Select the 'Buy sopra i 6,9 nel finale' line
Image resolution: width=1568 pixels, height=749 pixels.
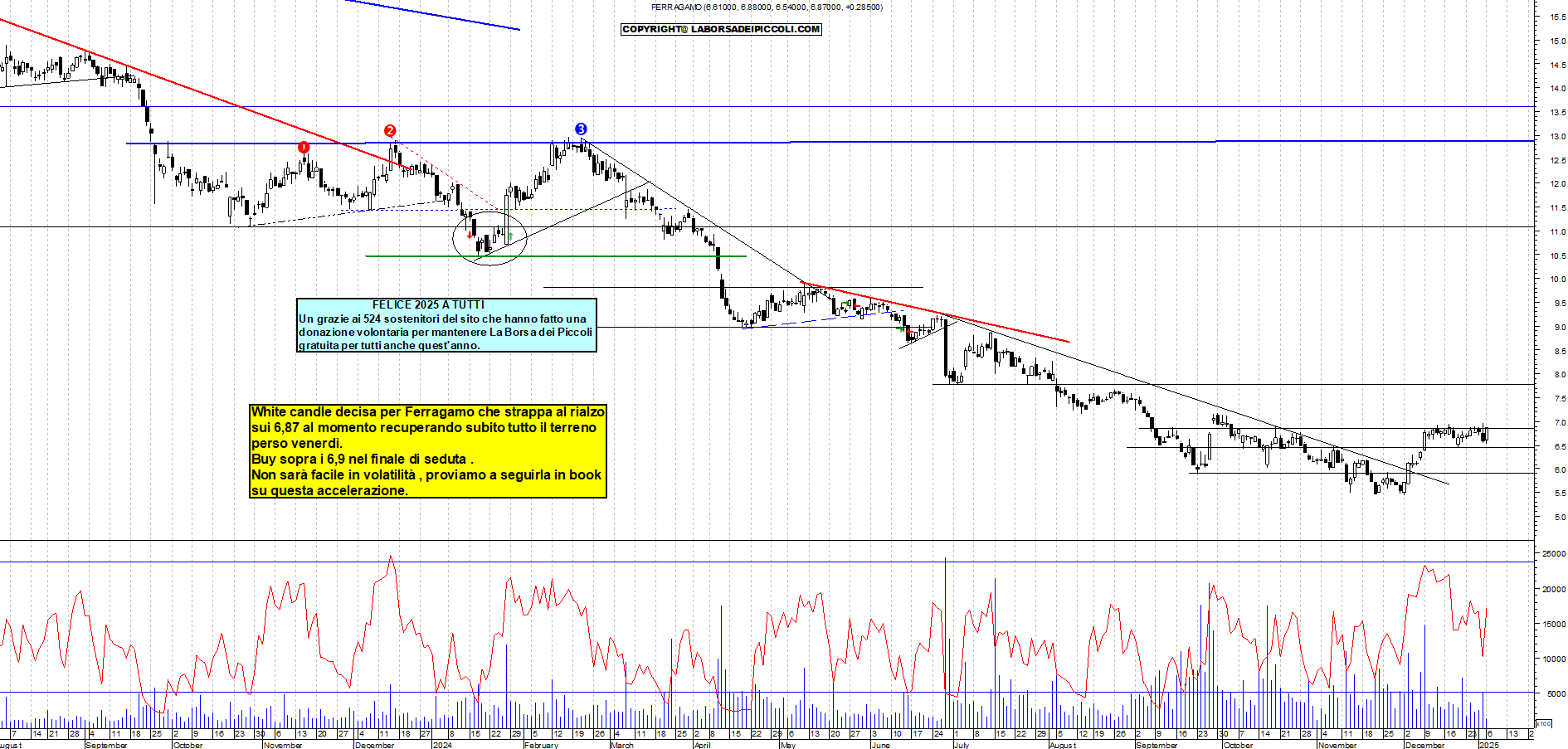point(363,459)
